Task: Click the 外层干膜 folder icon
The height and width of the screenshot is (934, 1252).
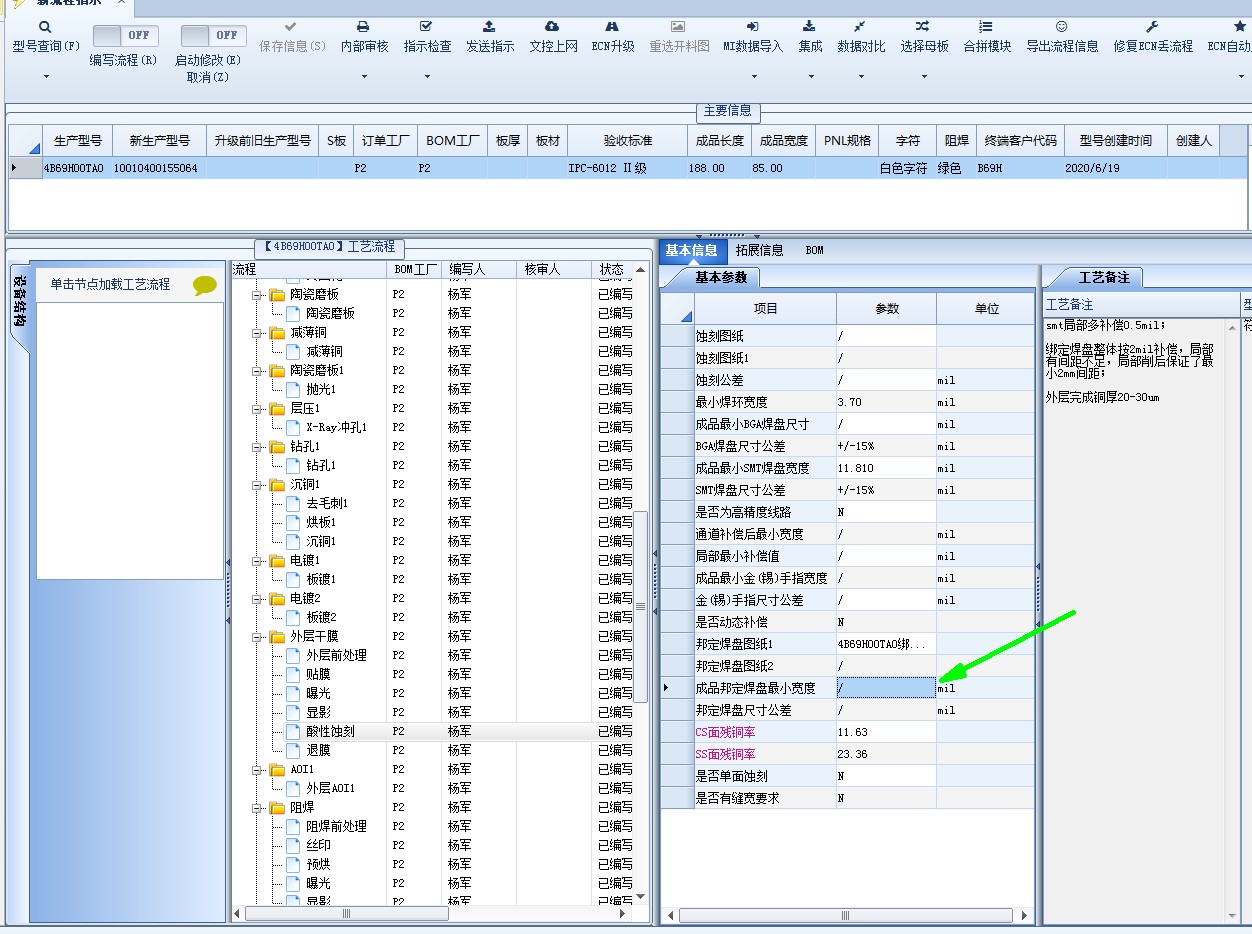Action: pos(277,637)
